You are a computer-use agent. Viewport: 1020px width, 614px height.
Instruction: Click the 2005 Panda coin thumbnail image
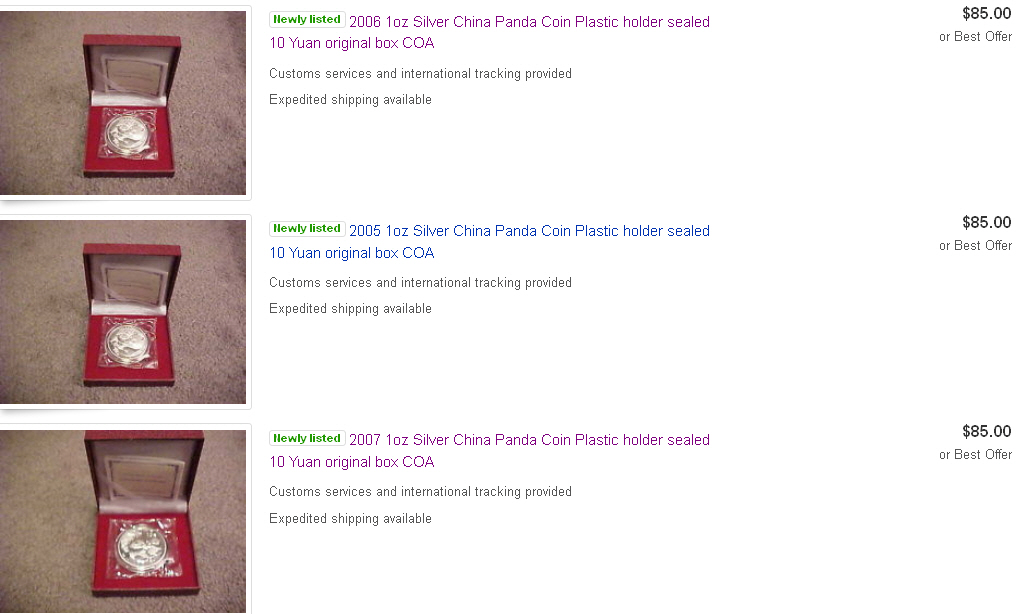pyautogui.click(x=122, y=312)
